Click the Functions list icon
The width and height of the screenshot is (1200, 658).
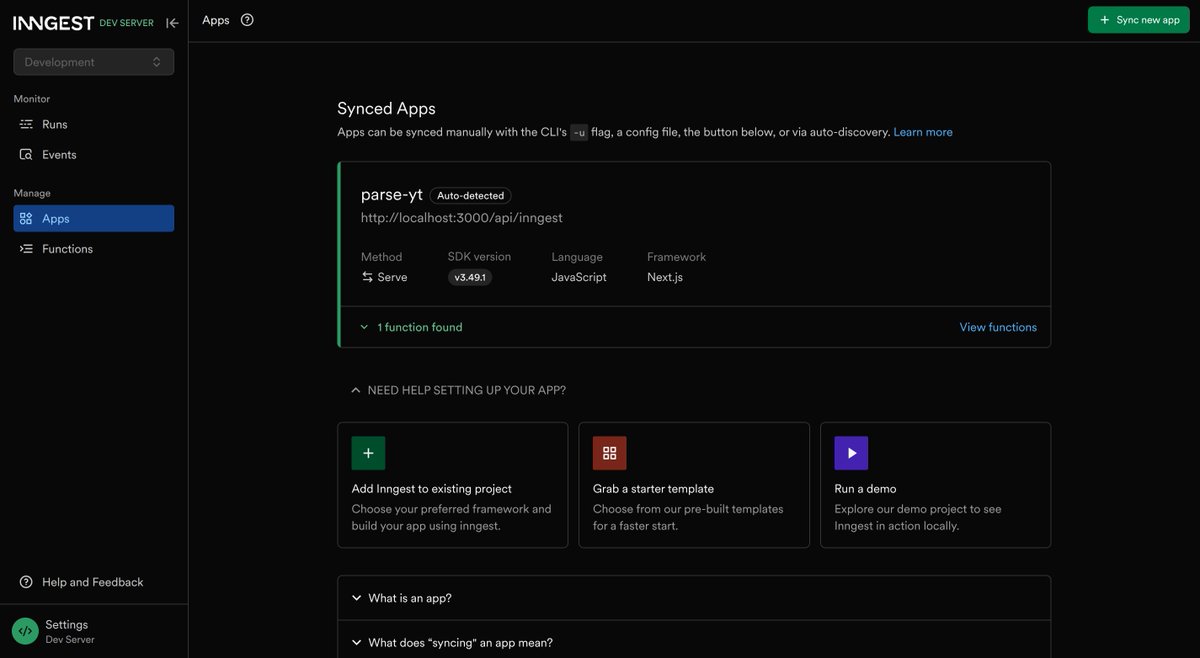[x=26, y=249]
